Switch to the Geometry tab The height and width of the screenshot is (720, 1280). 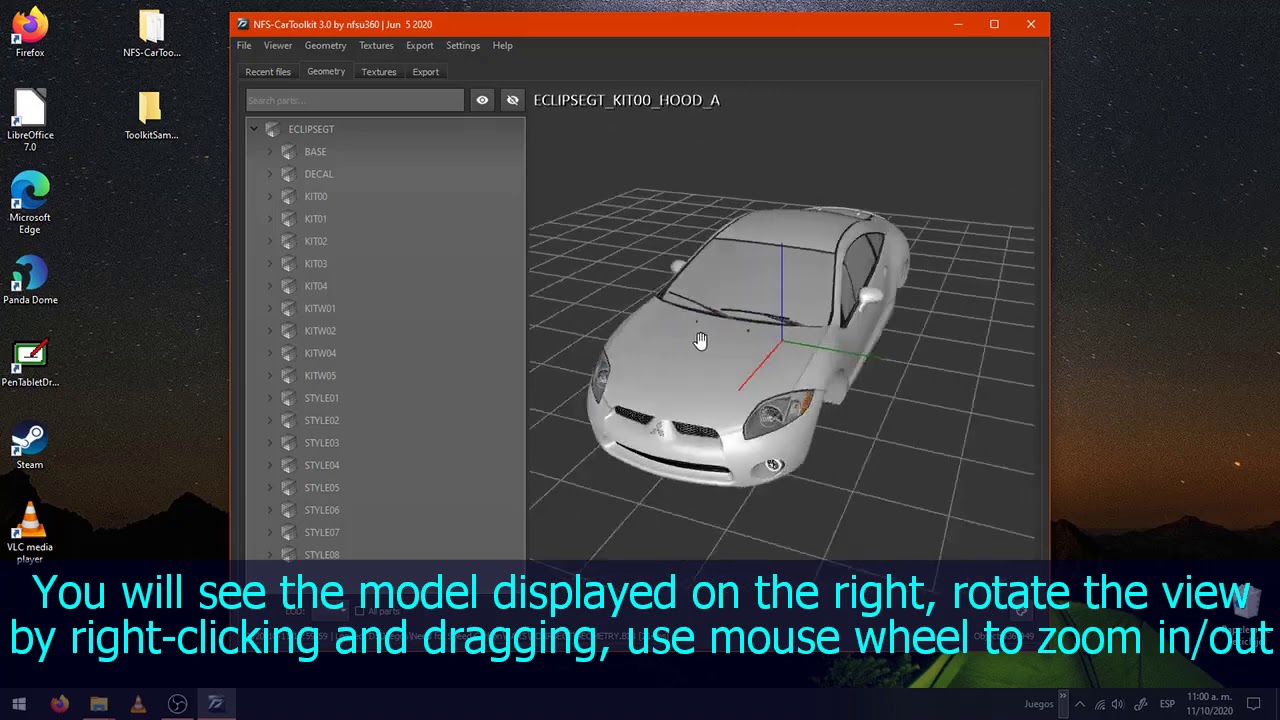coord(326,72)
